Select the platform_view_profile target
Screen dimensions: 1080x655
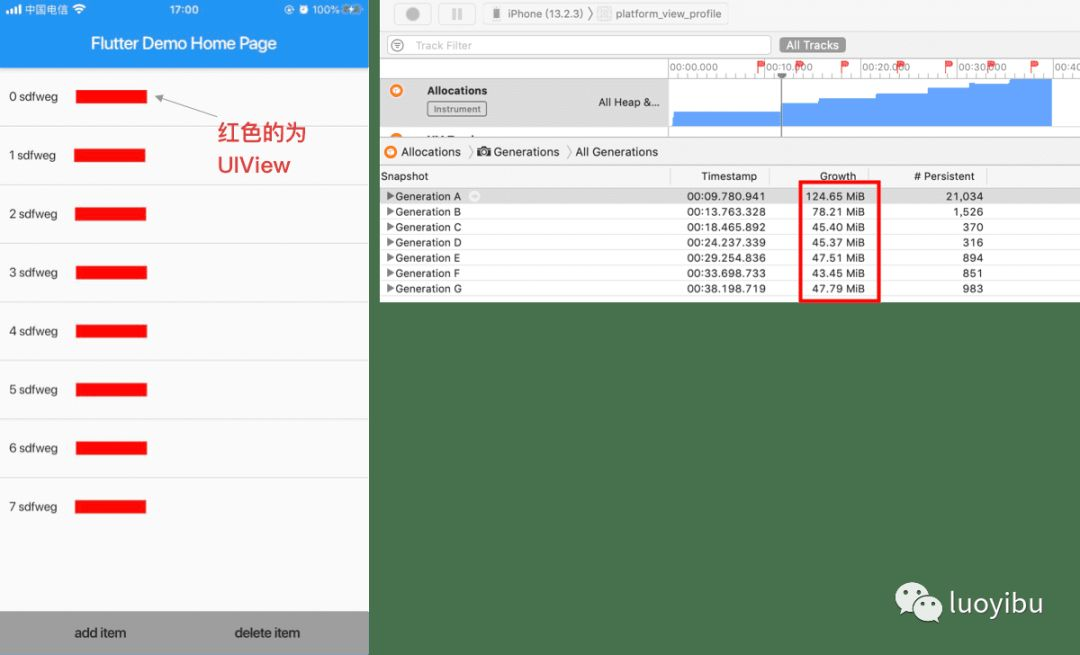(x=661, y=14)
